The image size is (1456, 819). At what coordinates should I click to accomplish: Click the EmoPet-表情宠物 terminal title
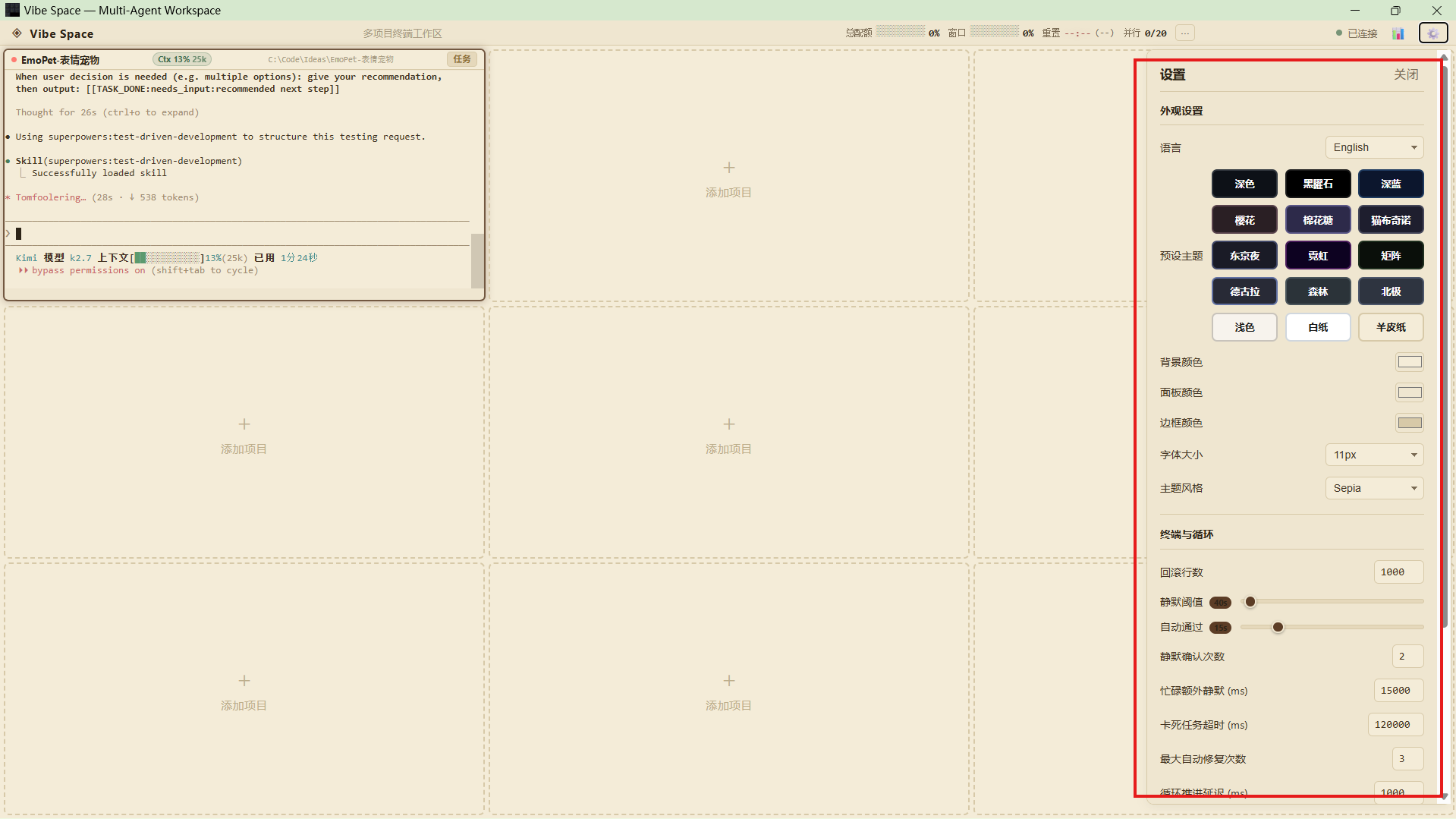(x=60, y=60)
